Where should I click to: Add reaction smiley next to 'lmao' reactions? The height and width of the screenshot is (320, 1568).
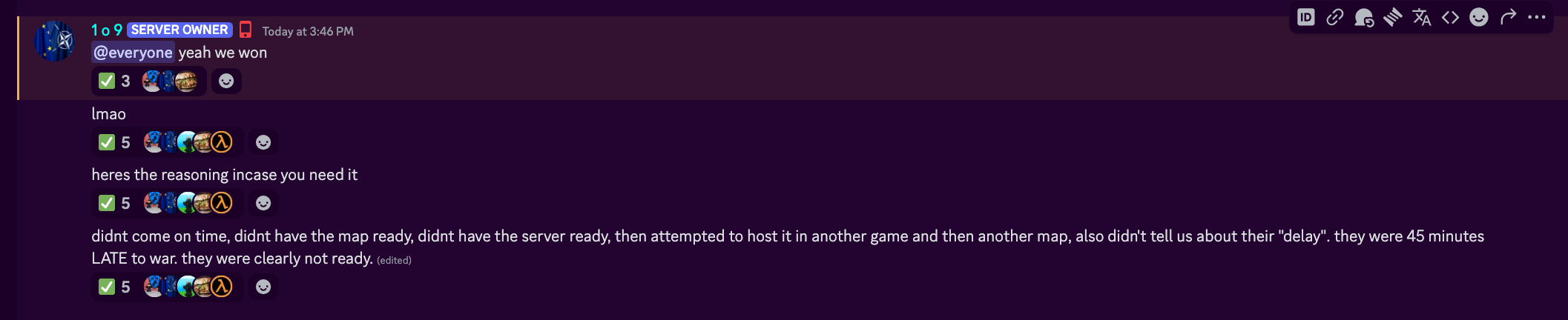263,142
